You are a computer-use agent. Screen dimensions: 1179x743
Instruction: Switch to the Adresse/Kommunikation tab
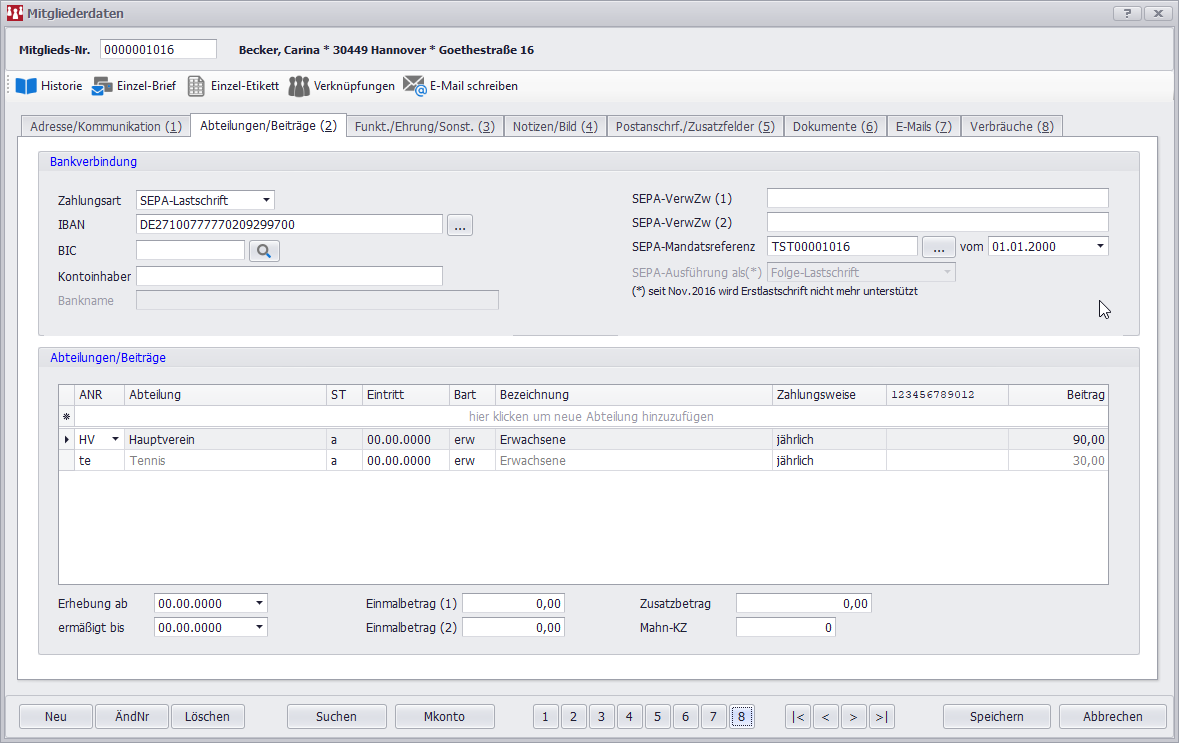coord(105,127)
